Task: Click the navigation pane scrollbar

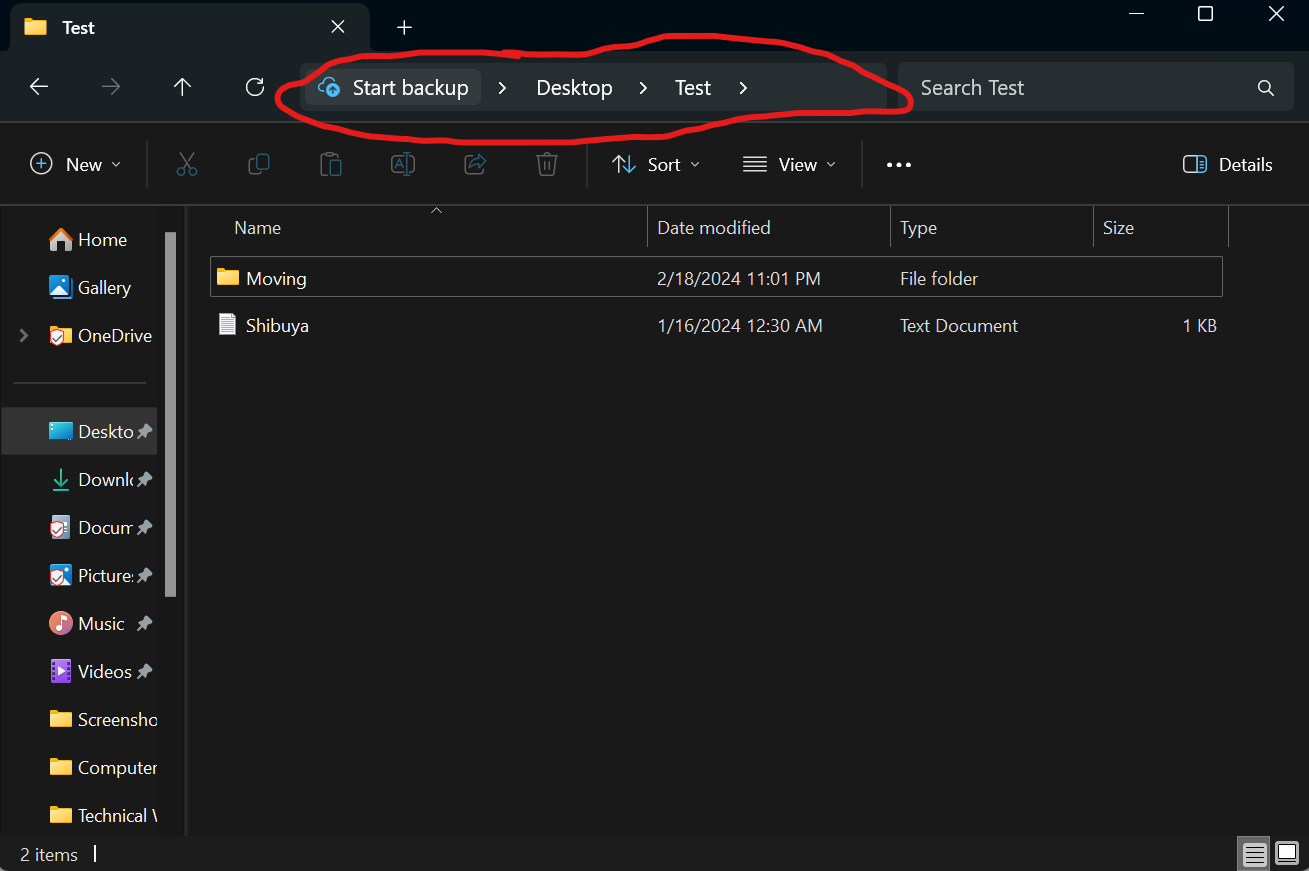Action: (171, 414)
